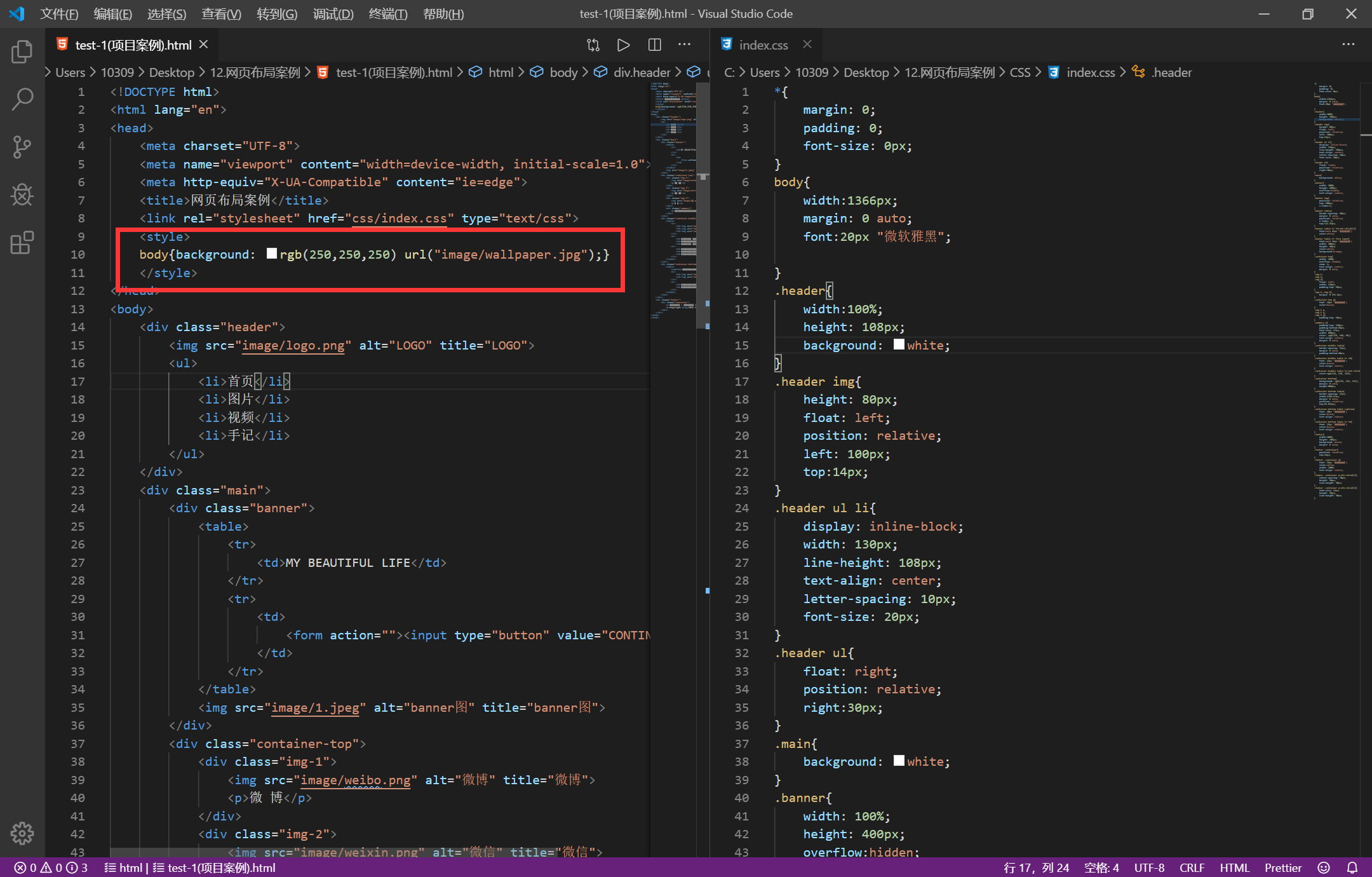Switch to test-1(项目案例).html tab

click(133, 45)
